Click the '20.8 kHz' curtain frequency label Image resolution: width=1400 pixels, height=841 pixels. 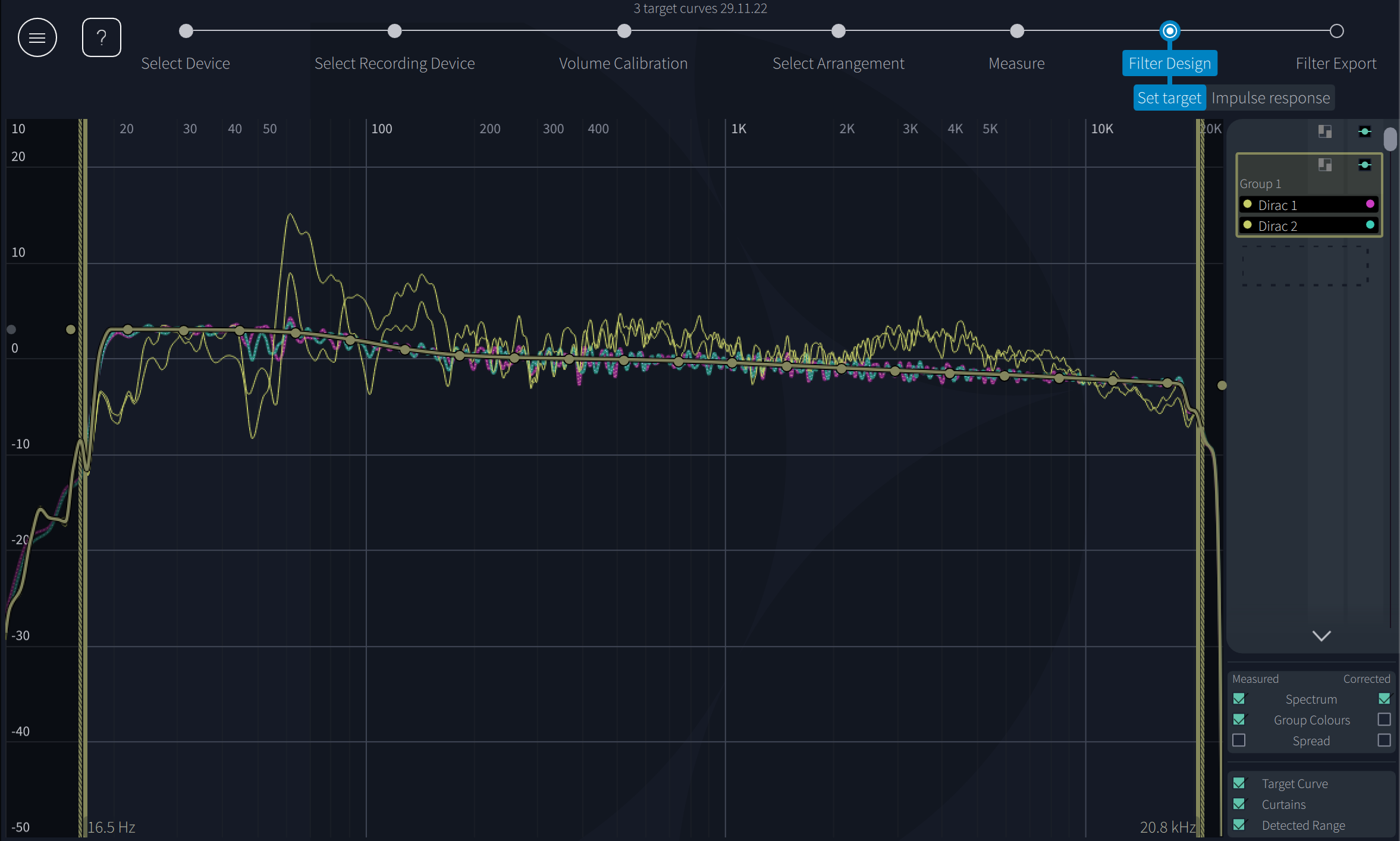click(x=1168, y=827)
